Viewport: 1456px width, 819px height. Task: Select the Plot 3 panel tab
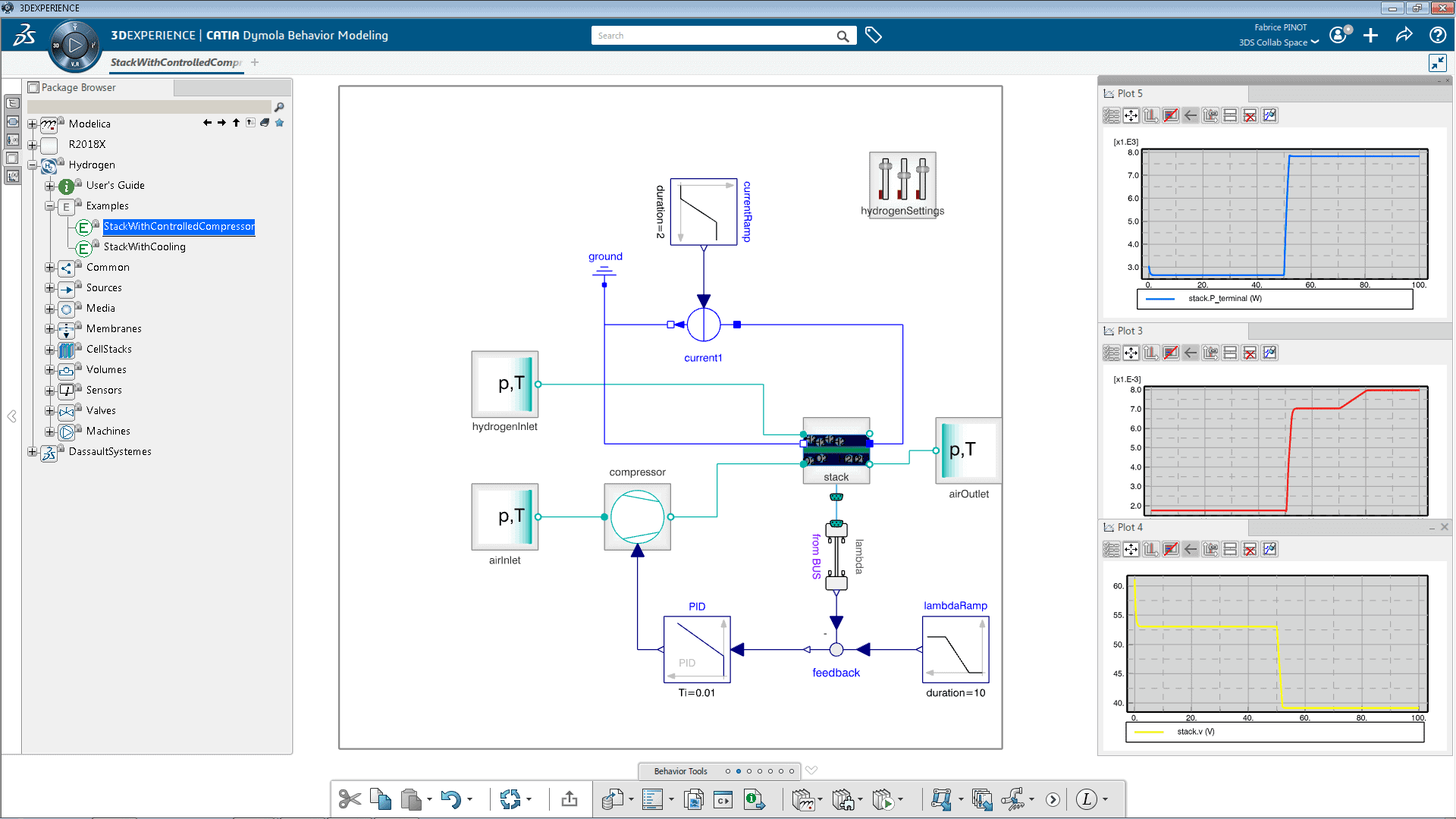click(1129, 331)
